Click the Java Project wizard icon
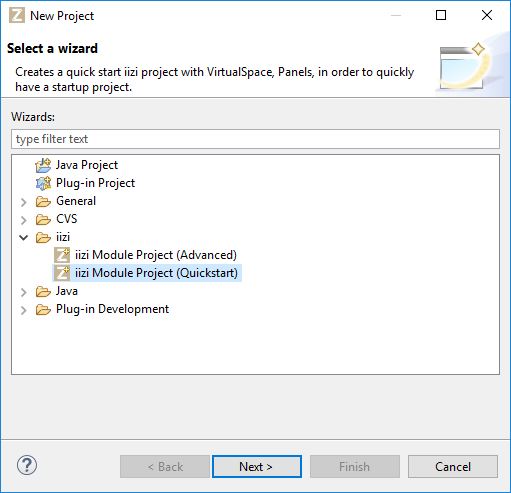Image resolution: width=511 pixels, height=493 pixels. pos(43,165)
